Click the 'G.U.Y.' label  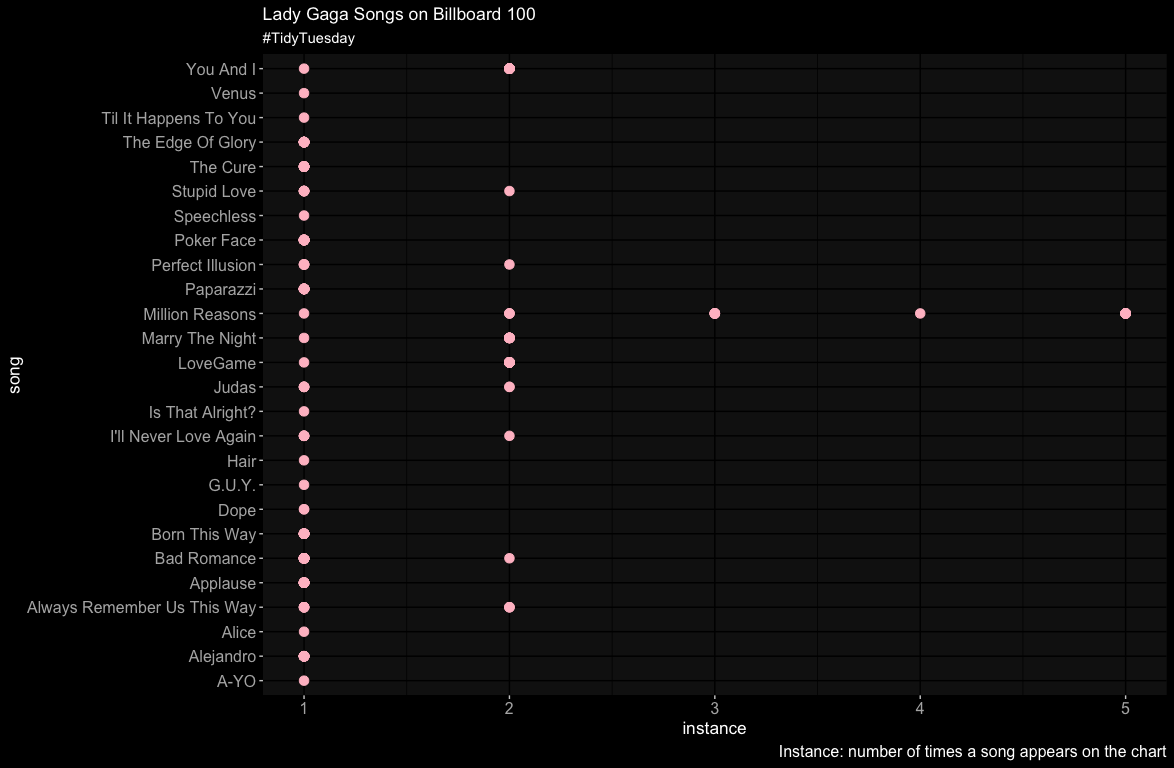tap(233, 486)
